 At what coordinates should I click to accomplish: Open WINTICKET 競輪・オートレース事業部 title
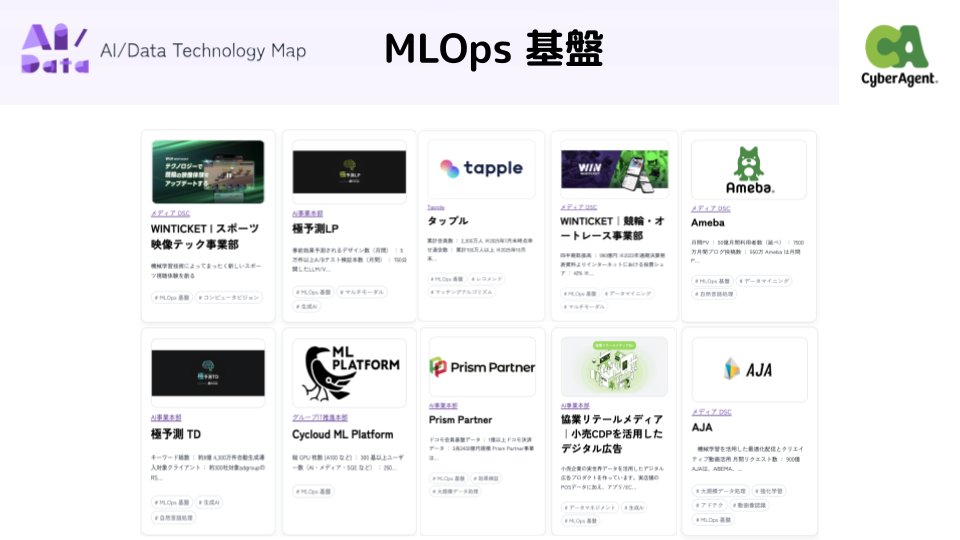click(x=612, y=228)
